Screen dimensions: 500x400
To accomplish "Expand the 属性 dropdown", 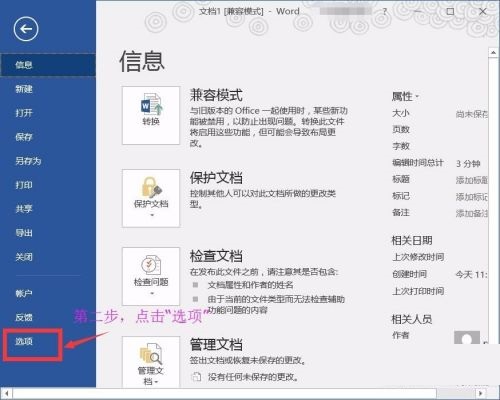I will (x=405, y=97).
